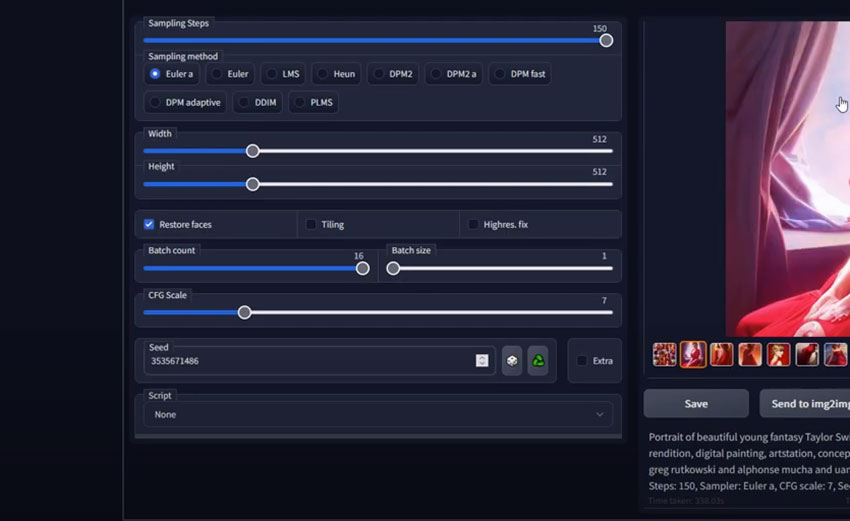
Task: Select the seventh gallery thumbnail
Action: (x=835, y=355)
